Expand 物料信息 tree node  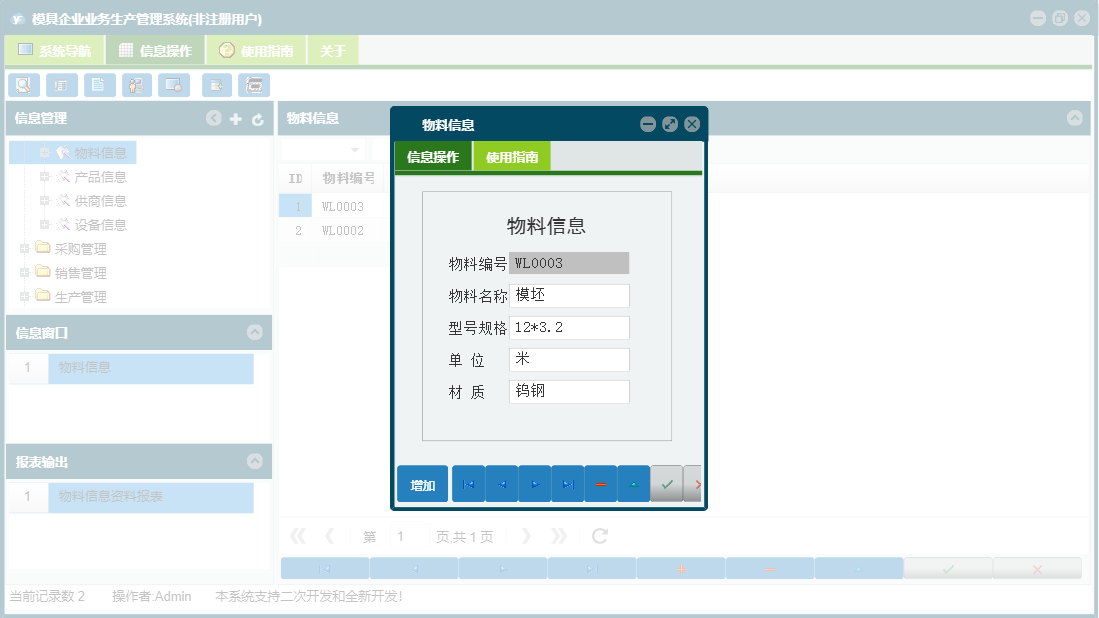point(44,153)
